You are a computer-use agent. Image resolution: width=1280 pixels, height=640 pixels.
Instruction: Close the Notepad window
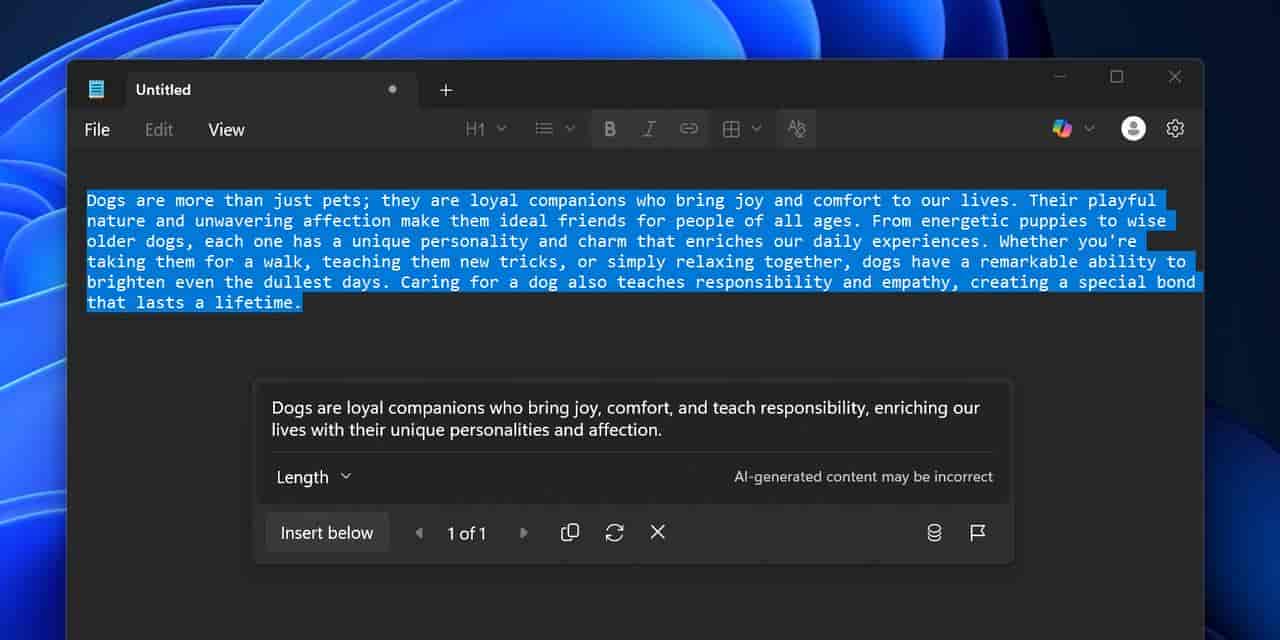pyautogui.click(x=1175, y=77)
